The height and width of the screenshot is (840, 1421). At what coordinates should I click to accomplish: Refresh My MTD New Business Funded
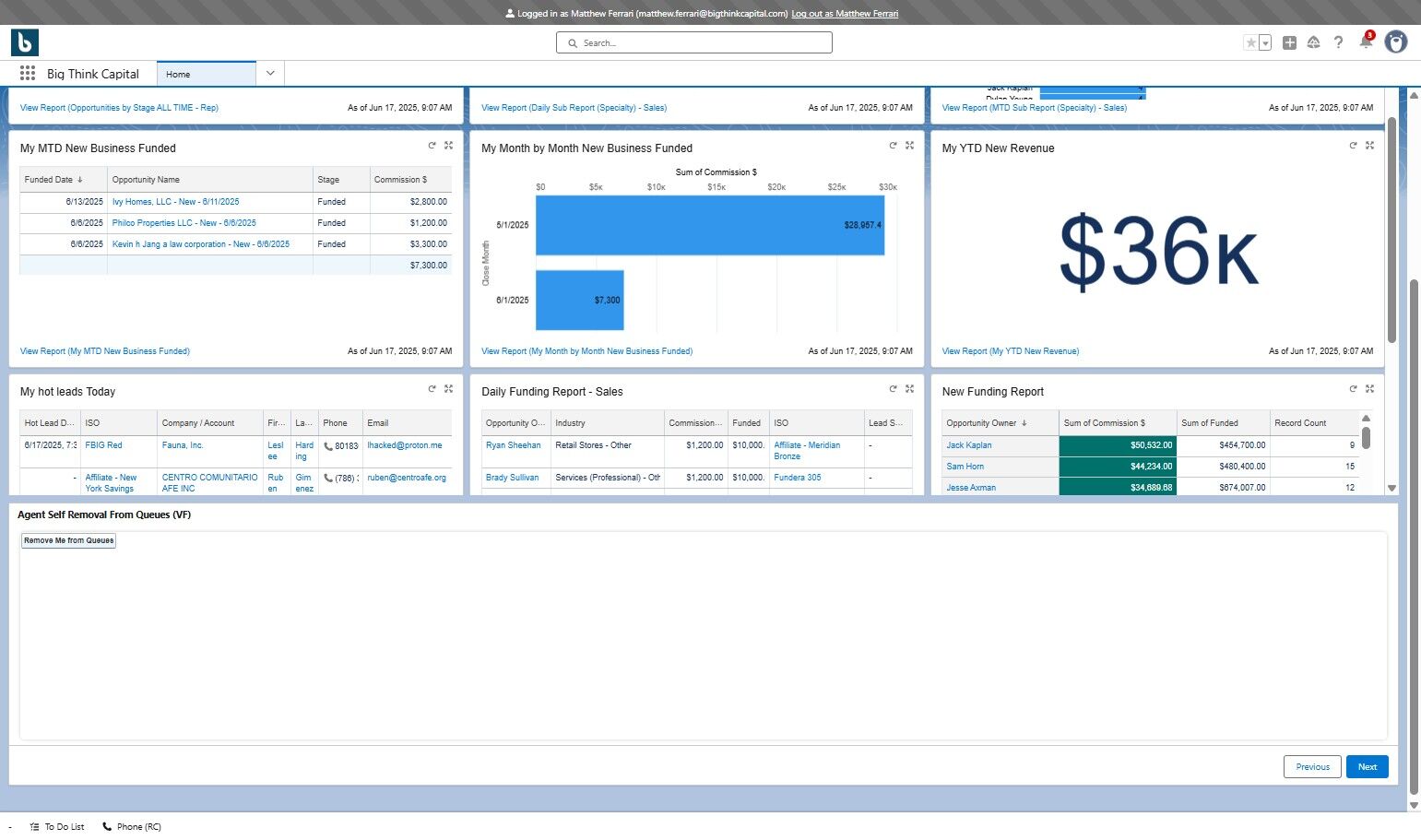coord(432,145)
